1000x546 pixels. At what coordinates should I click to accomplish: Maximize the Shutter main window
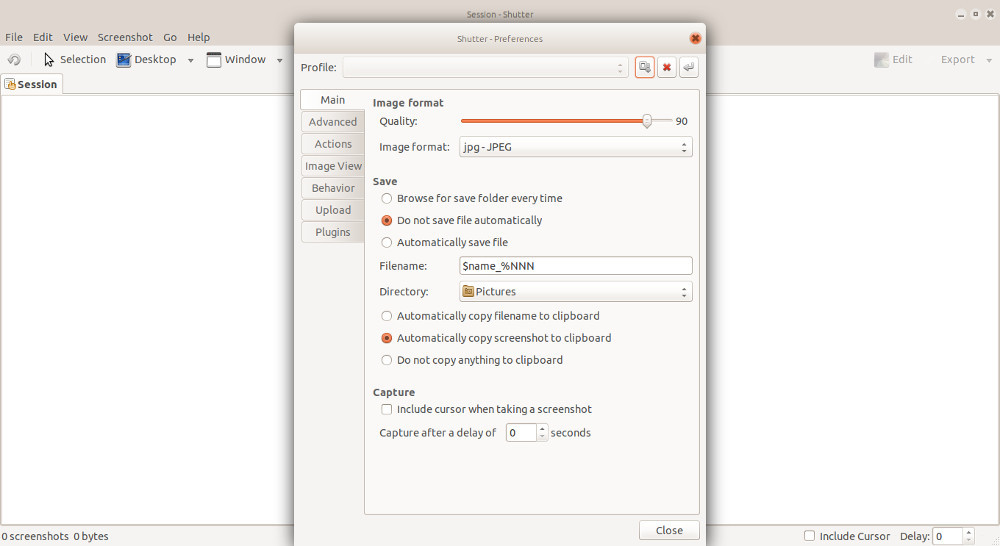tap(975, 14)
